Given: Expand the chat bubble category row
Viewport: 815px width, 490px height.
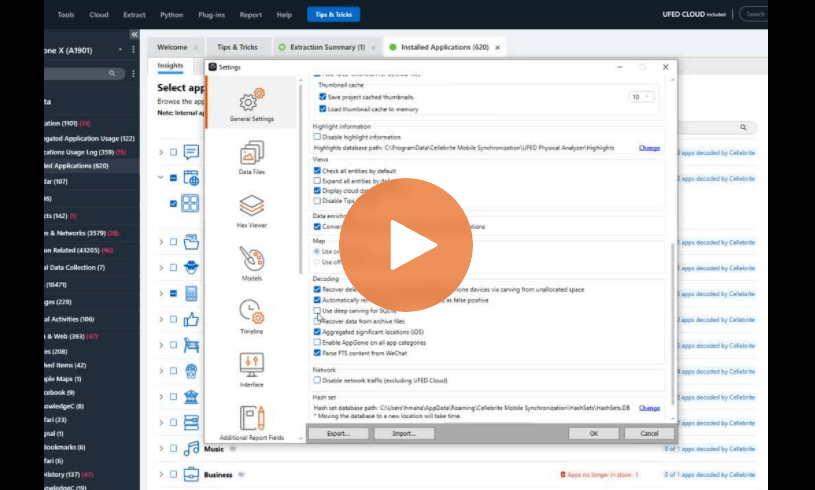Looking at the screenshot, I should point(161,152).
